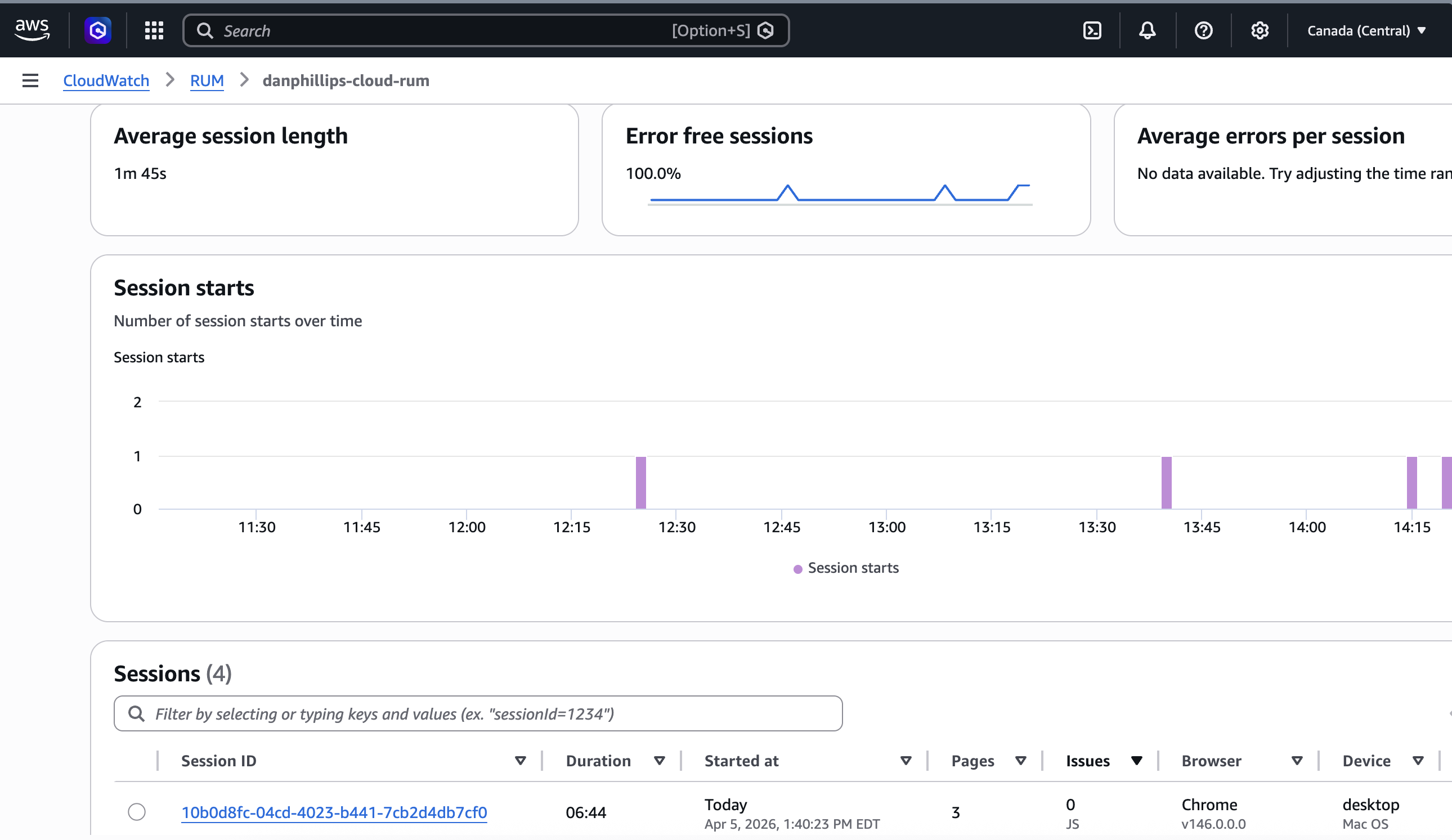Screen dimensions: 1452x840
Task: Open the hamburger navigation menu
Action: pyautogui.click(x=29, y=80)
